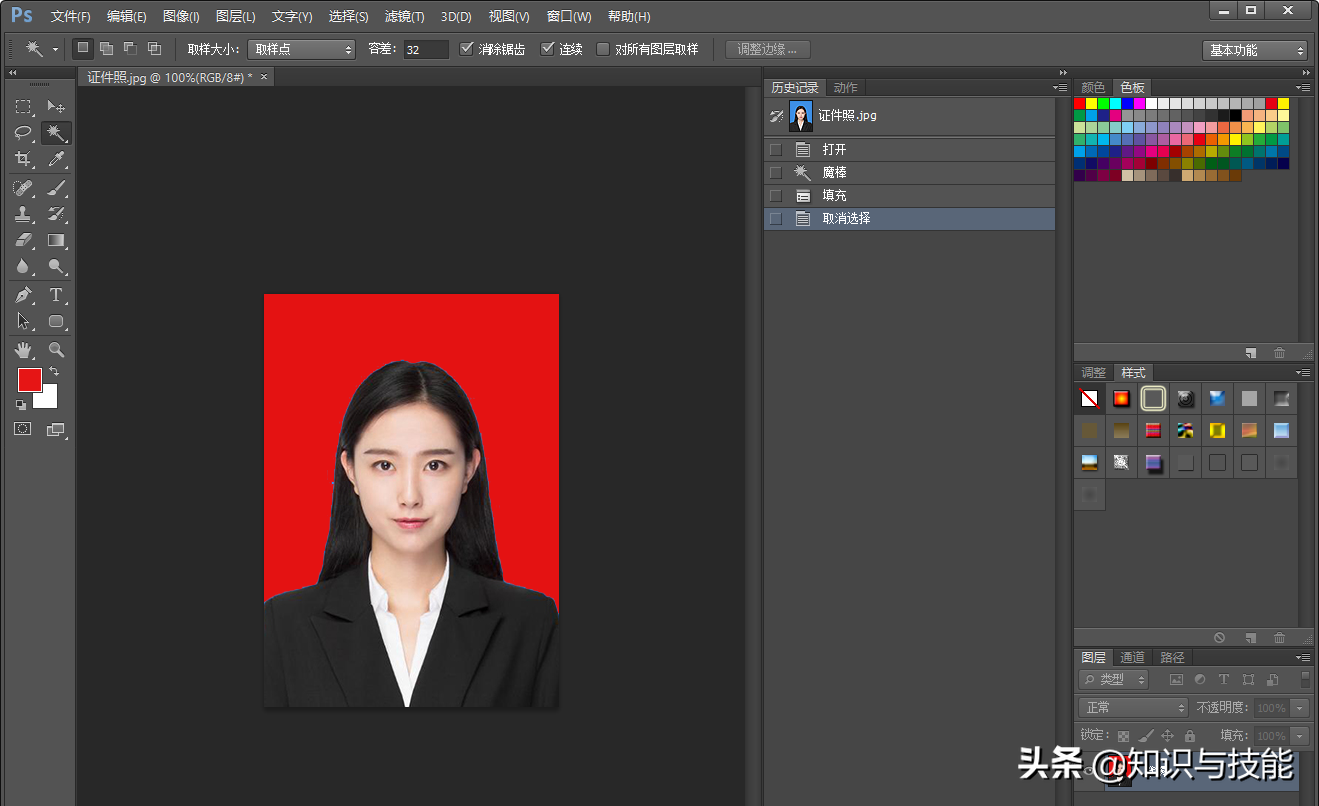Open the 基本功能 workspace dropdown

coord(1255,50)
